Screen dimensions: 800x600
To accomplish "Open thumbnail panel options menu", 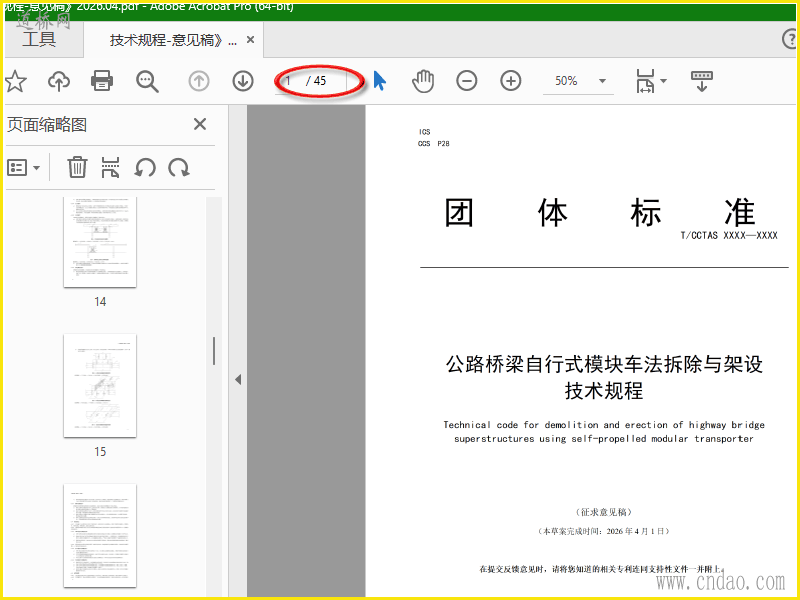I will click(x=23, y=167).
